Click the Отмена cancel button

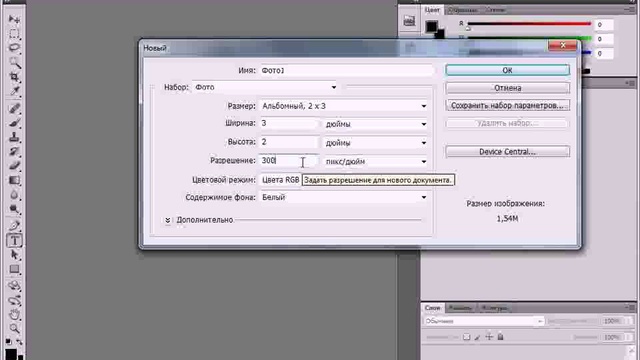click(507, 88)
